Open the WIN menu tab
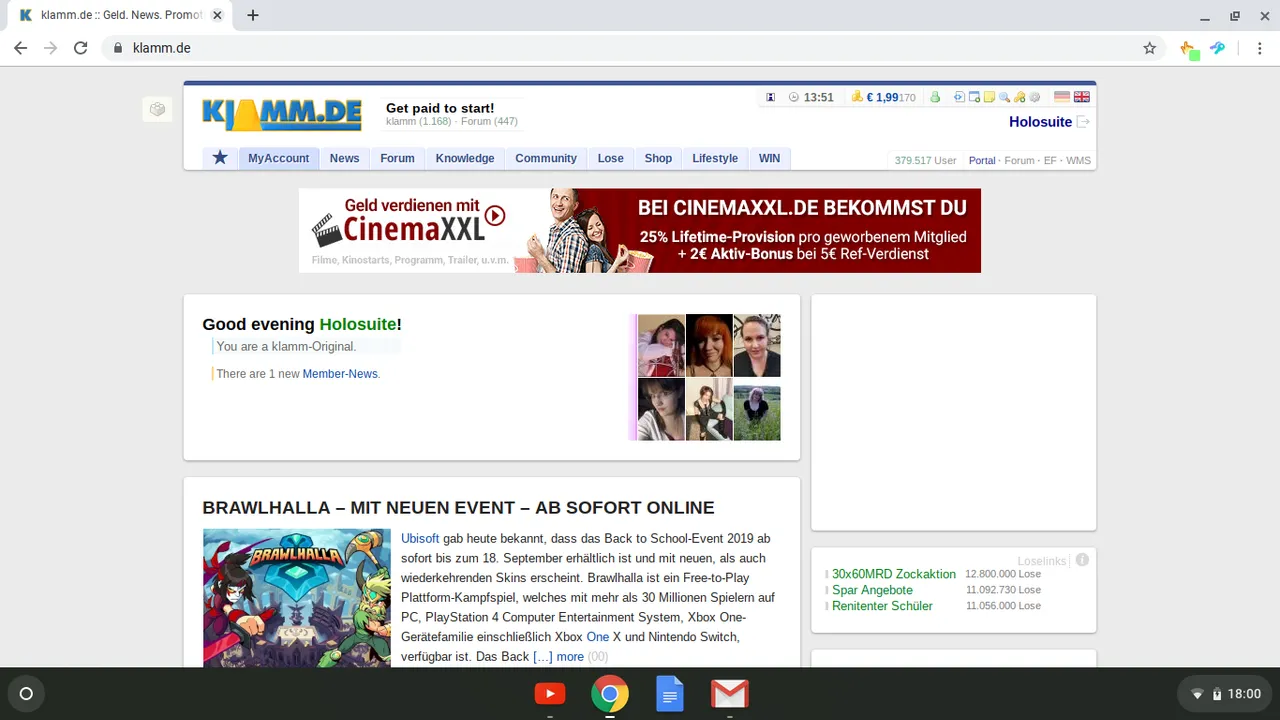 [x=769, y=158]
